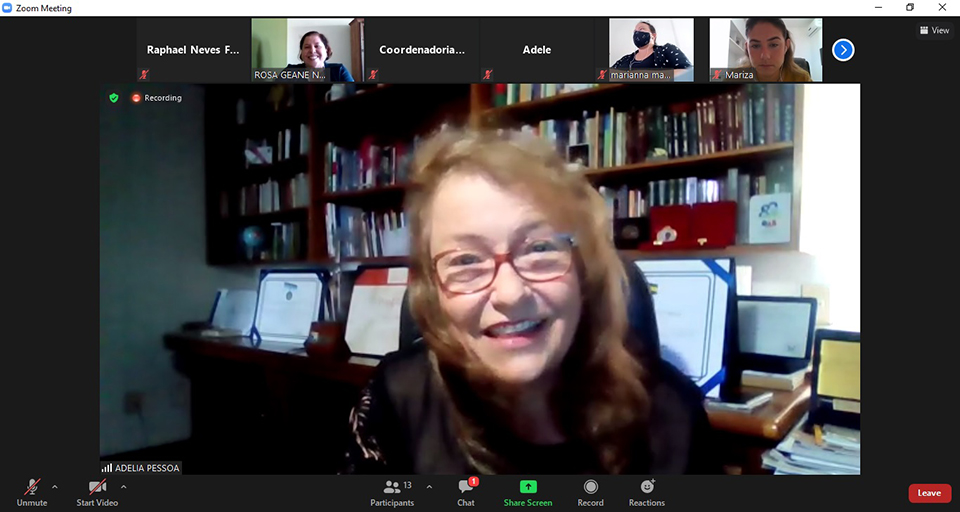Open the Reactions menu
960x512 pixels.
(647, 491)
